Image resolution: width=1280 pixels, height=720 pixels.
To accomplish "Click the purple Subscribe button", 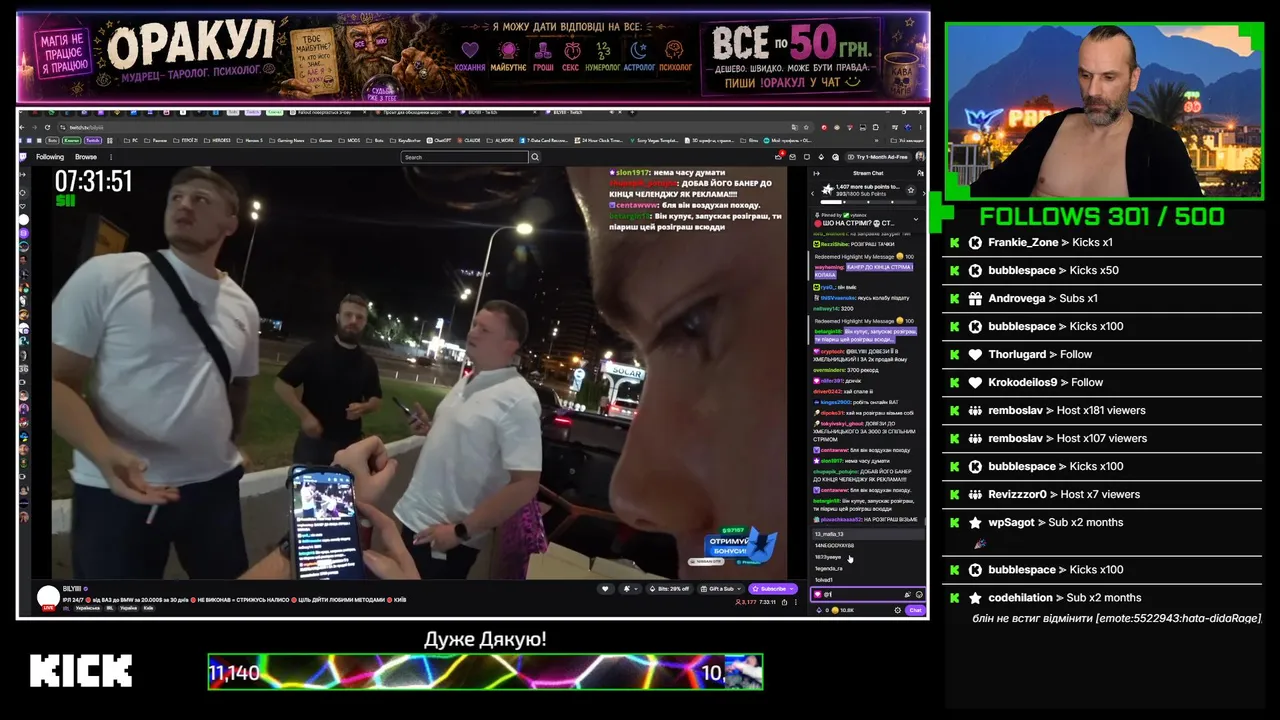I will pos(773,589).
